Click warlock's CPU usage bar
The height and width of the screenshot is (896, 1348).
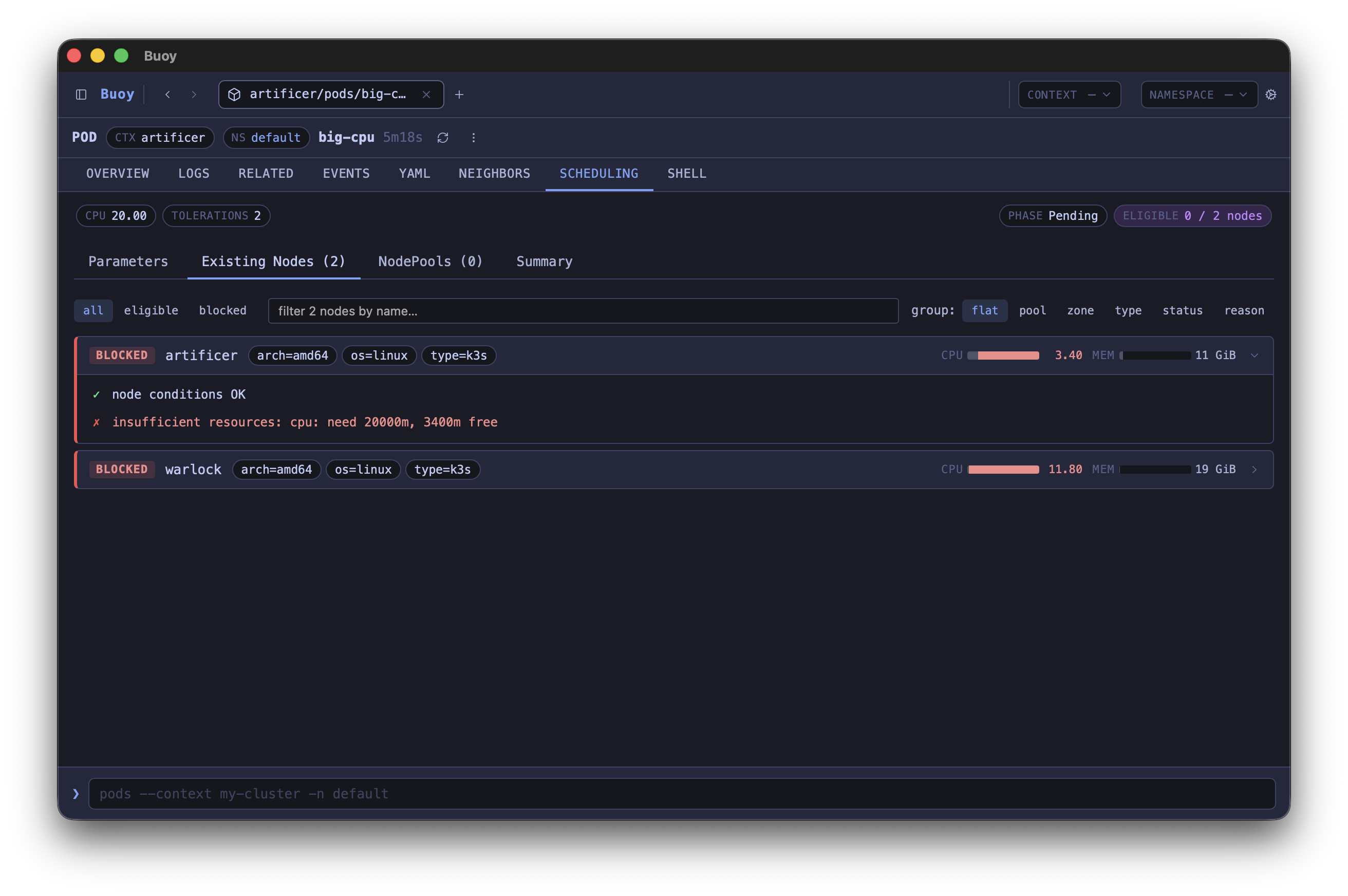point(1003,469)
